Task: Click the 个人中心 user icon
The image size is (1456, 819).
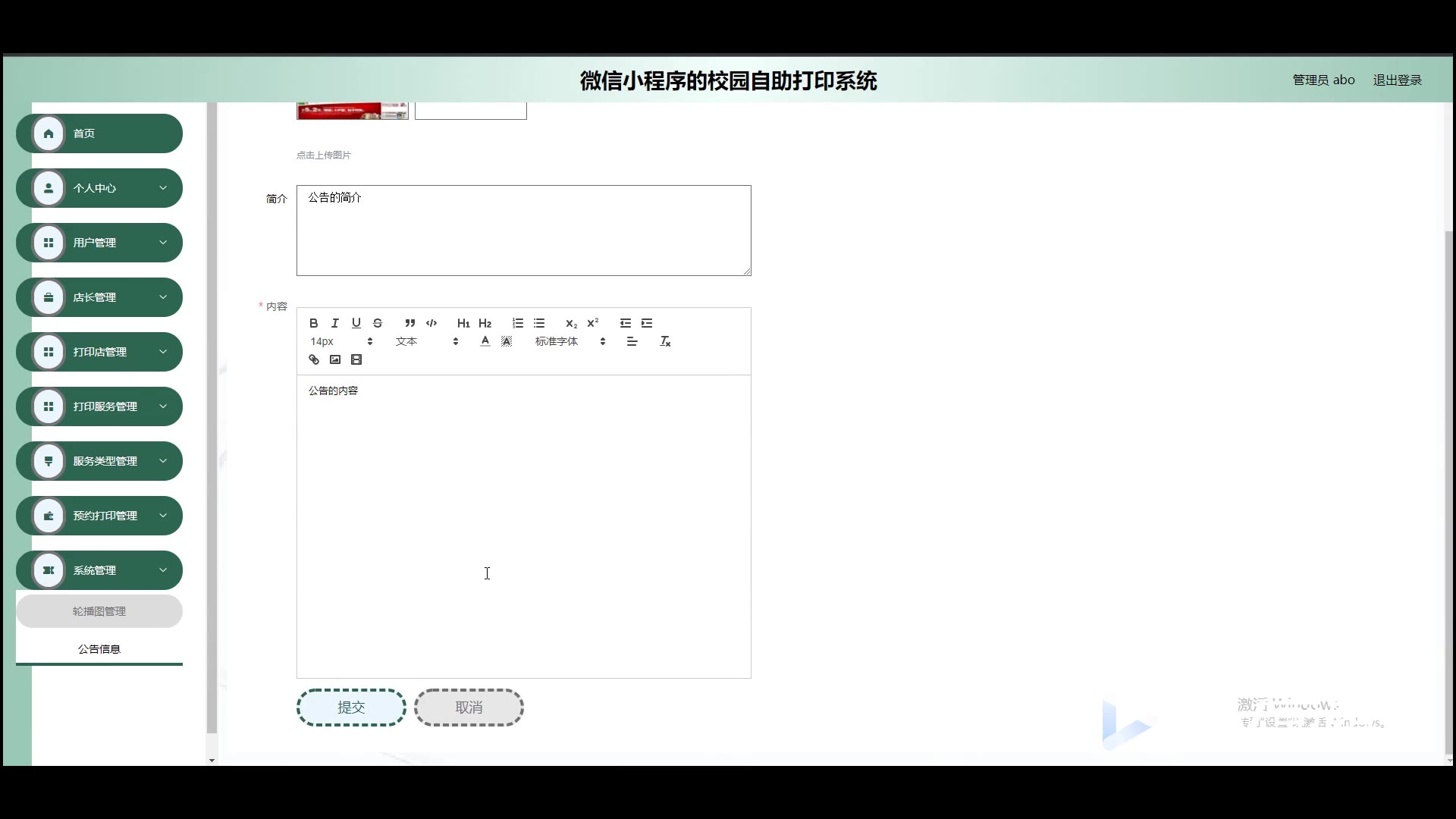Action: [49, 188]
